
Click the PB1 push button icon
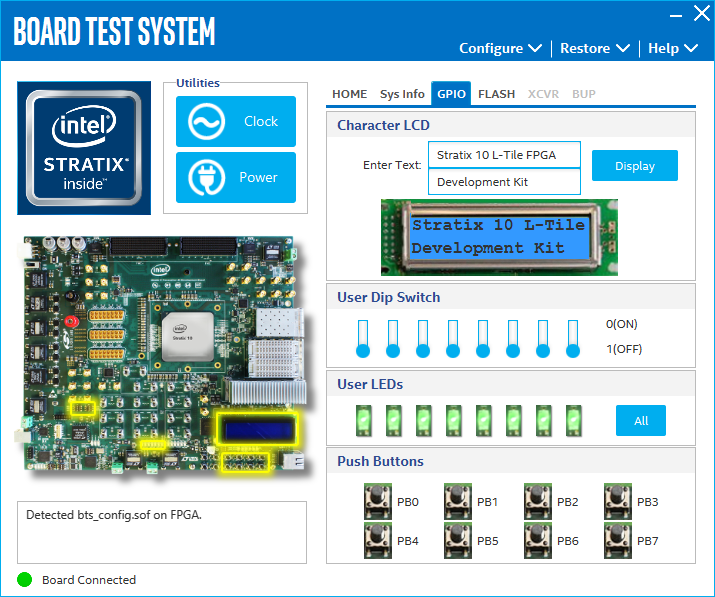[458, 502]
